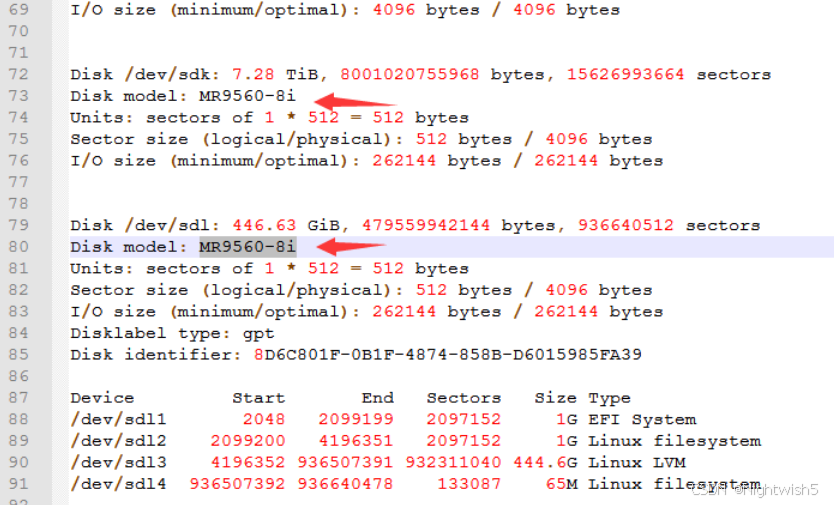834x505 pixels.
Task: Click "2097152" in the /dev/sdl1 row
Action: click(x=464, y=419)
